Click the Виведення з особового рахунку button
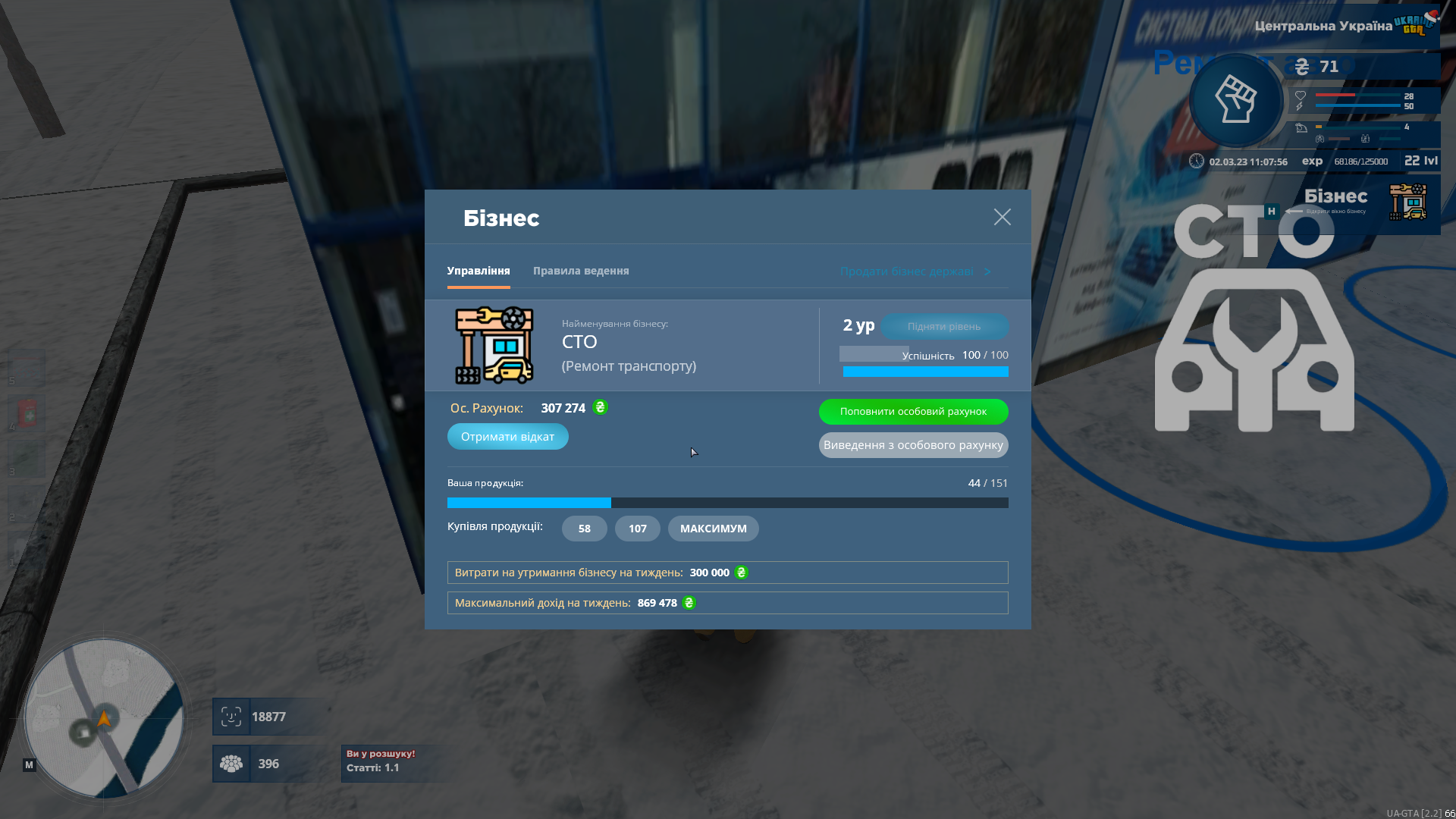 [913, 445]
